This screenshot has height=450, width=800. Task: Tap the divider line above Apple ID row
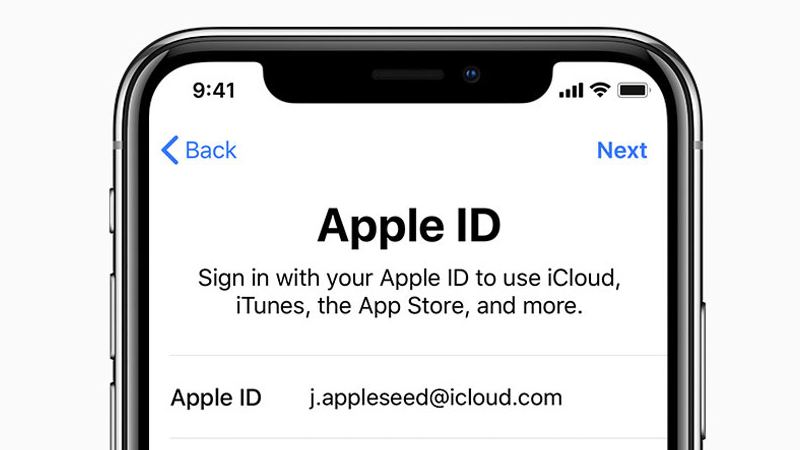(418, 355)
